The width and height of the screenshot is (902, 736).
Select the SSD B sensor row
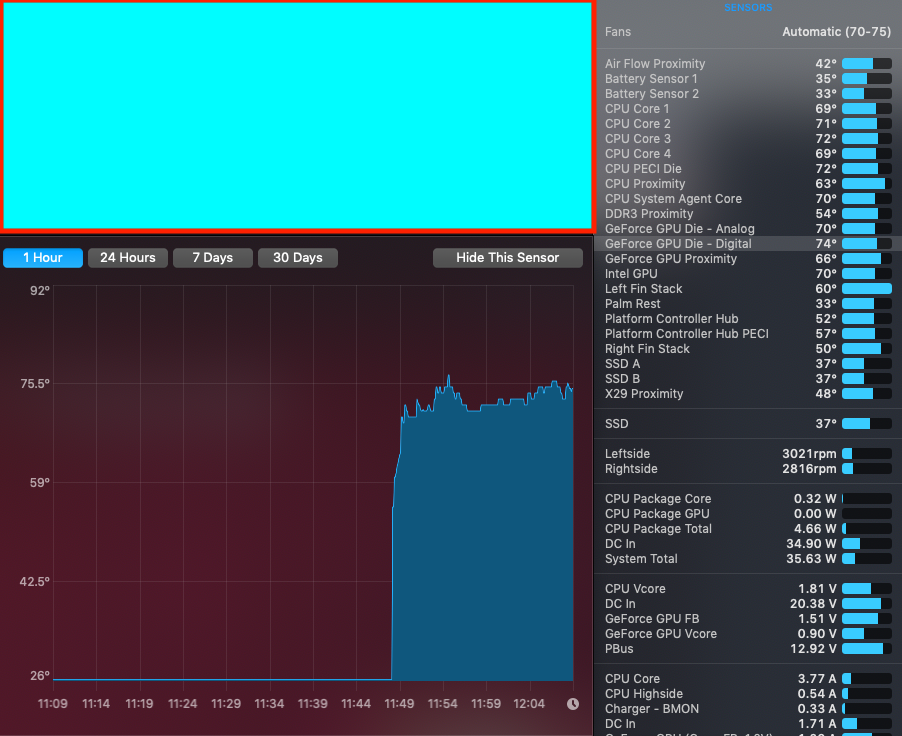(748, 379)
